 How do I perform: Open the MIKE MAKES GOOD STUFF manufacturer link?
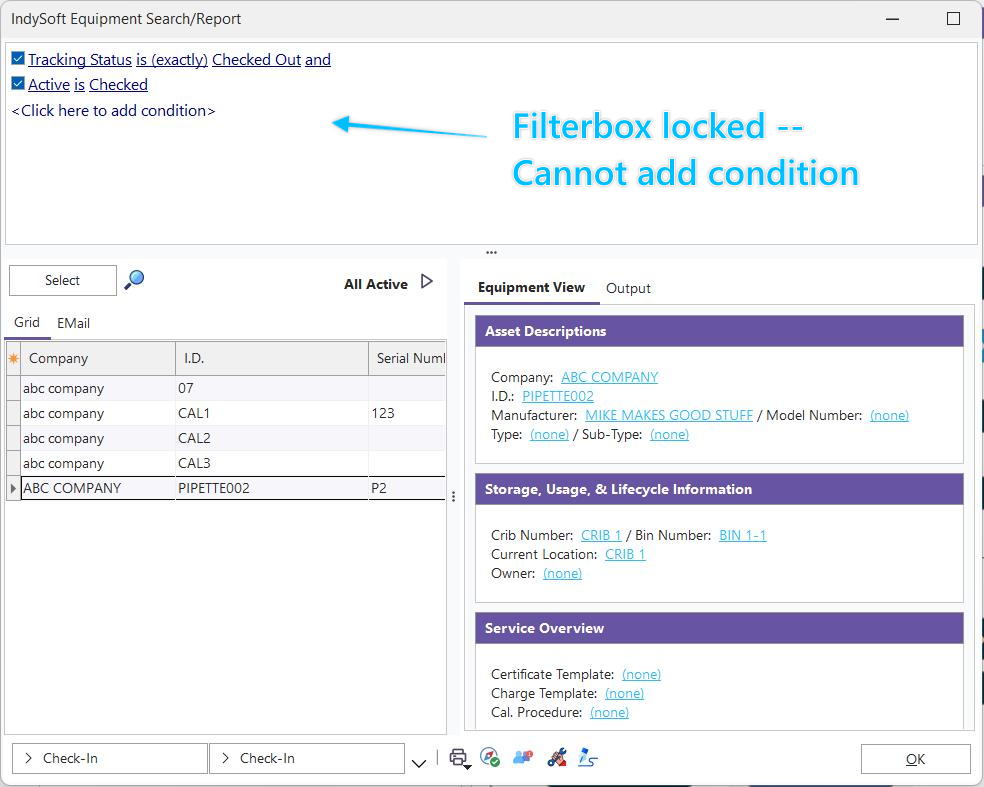(x=668, y=415)
